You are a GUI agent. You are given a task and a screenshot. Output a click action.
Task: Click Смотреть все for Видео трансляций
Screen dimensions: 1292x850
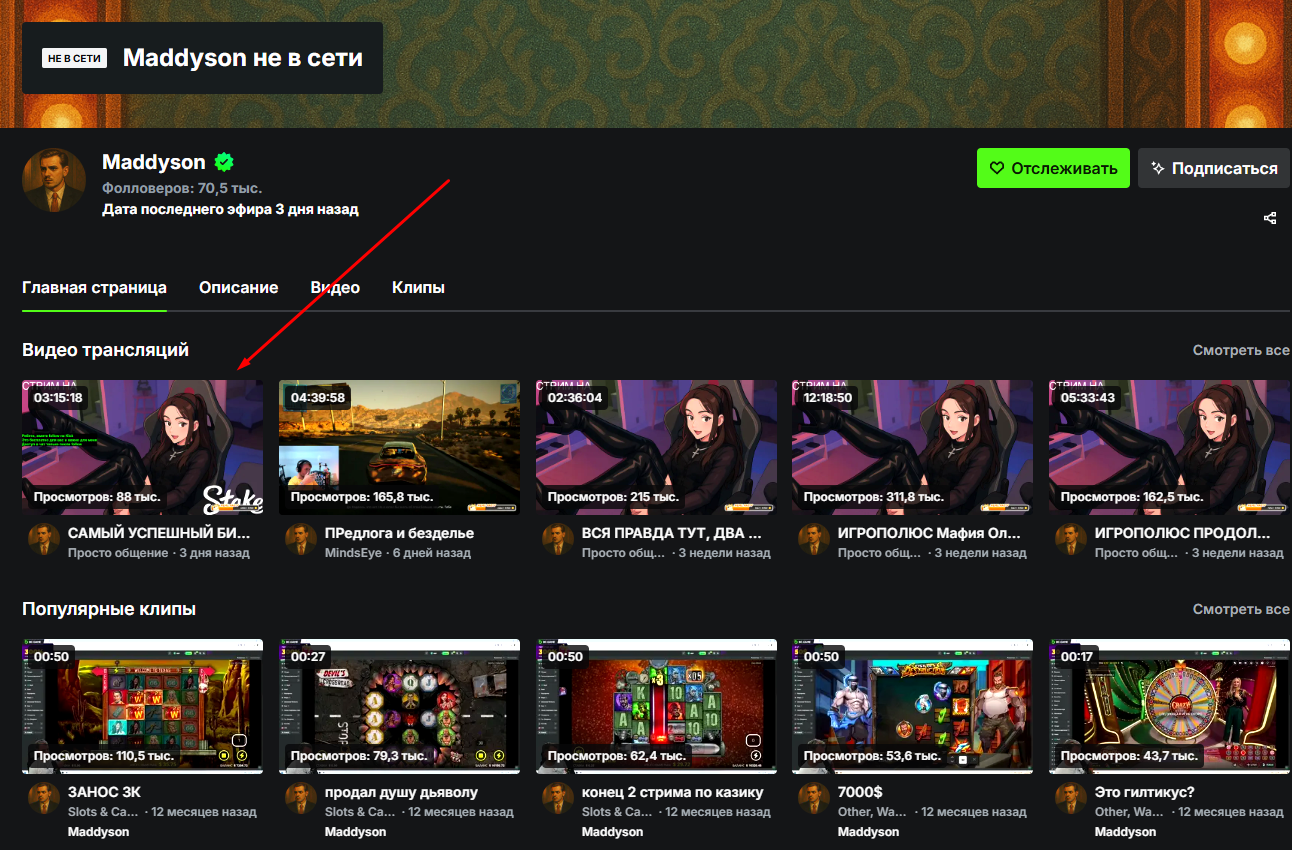pos(1241,351)
